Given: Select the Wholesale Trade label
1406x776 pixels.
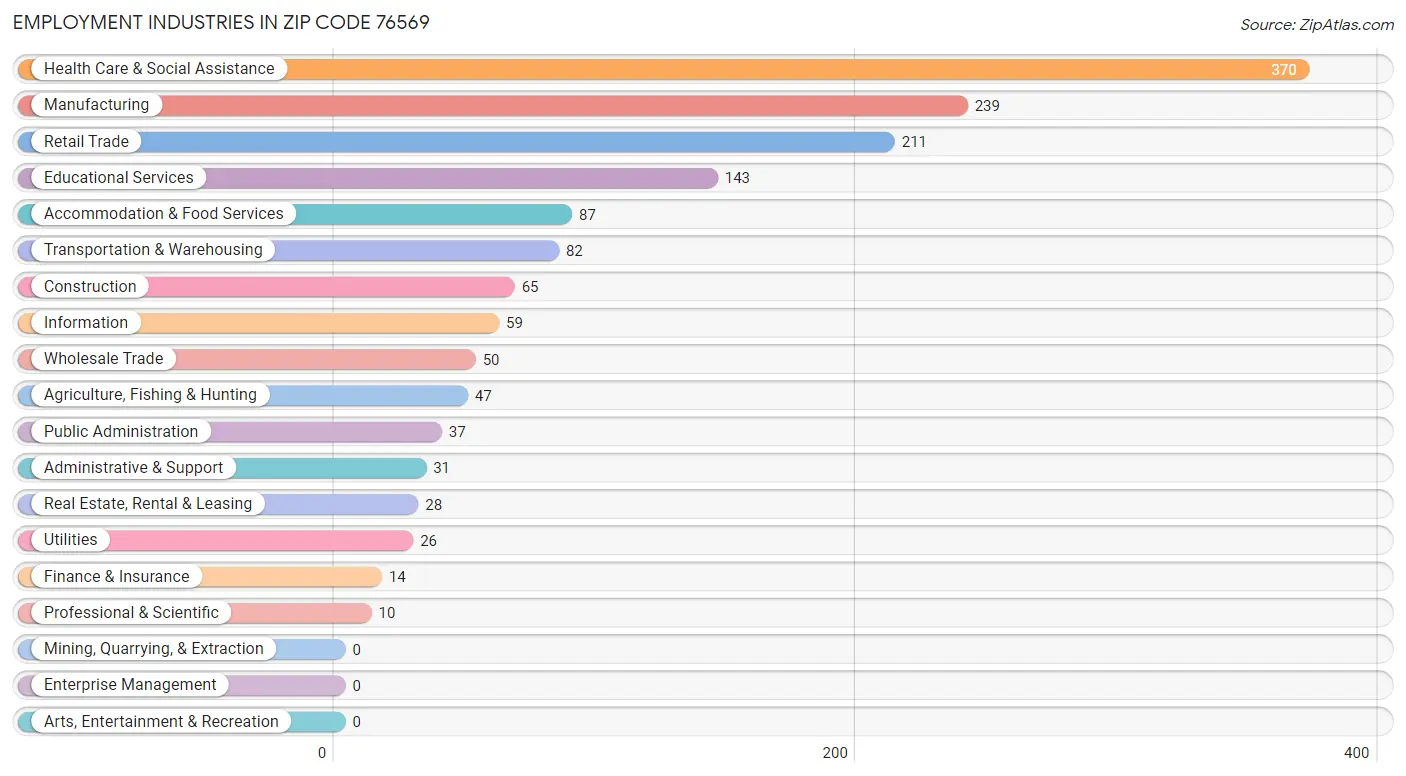Looking at the screenshot, I should click(x=103, y=359).
